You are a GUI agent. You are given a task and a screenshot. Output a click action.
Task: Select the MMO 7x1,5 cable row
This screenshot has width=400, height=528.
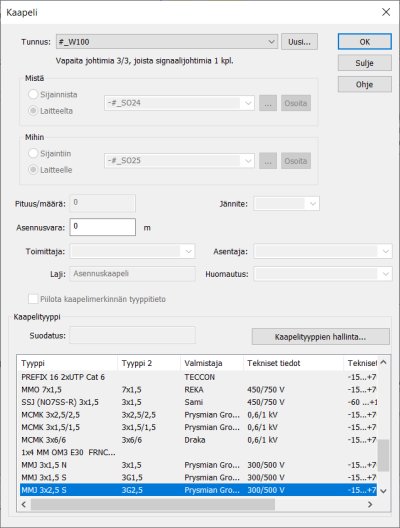(x=198, y=390)
